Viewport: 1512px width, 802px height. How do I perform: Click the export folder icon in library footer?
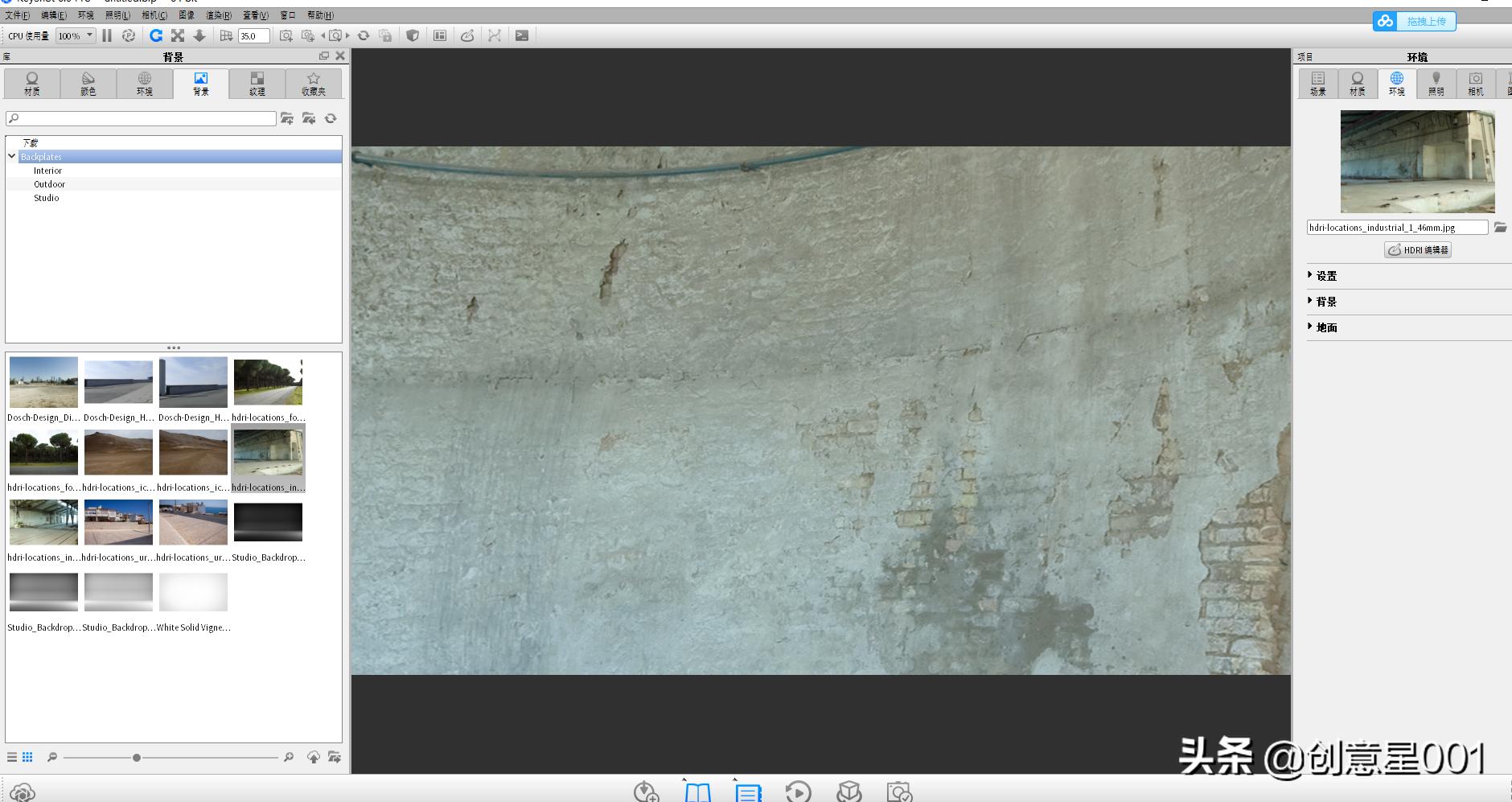[335, 757]
